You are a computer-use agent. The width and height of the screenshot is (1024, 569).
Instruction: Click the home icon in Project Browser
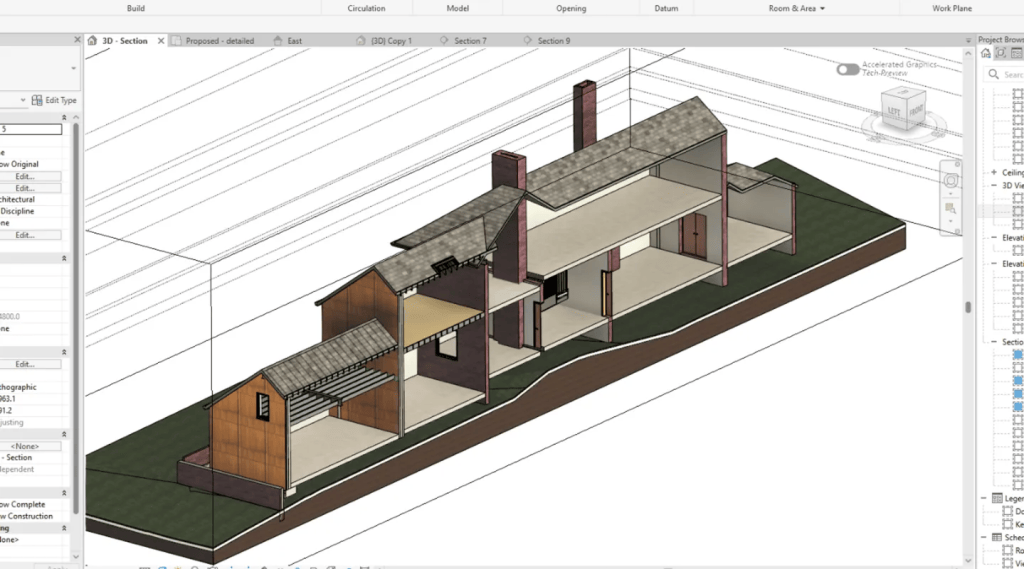pyautogui.click(x=985, y=54)
